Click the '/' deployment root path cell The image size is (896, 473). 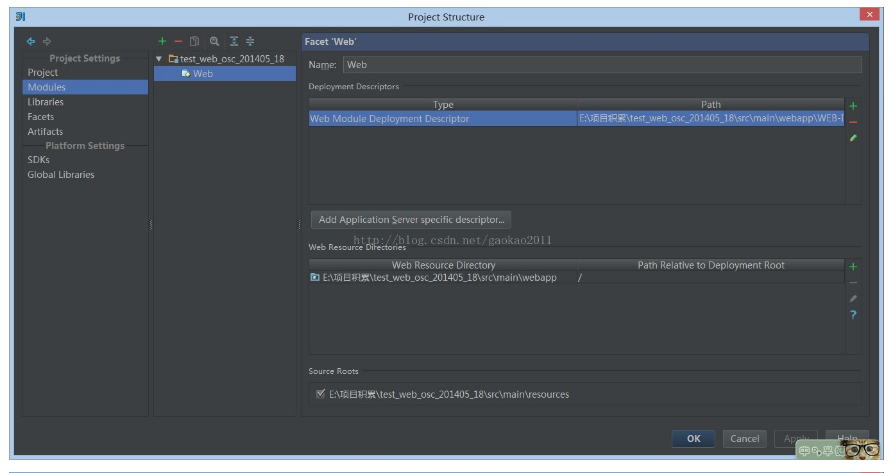[x=711, y=277]
